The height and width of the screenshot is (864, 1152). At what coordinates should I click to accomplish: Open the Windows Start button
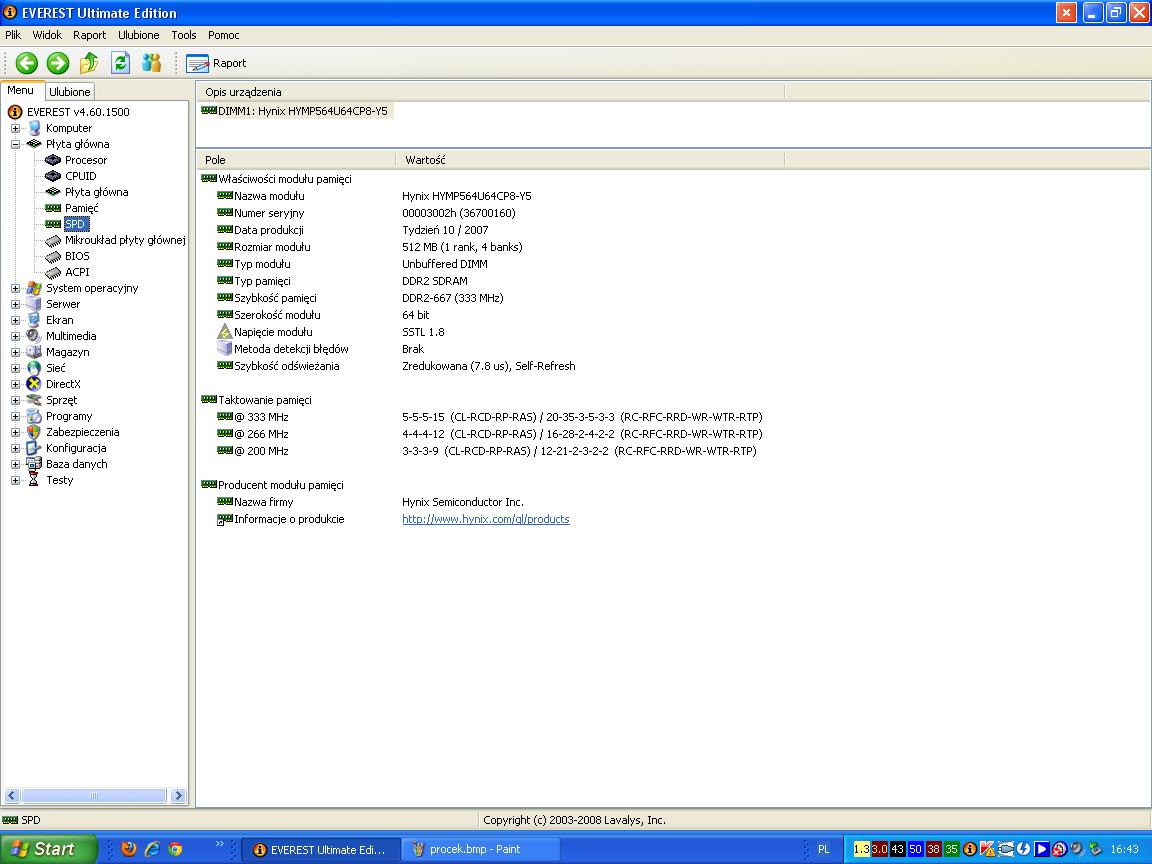click(x=48, y=849)
